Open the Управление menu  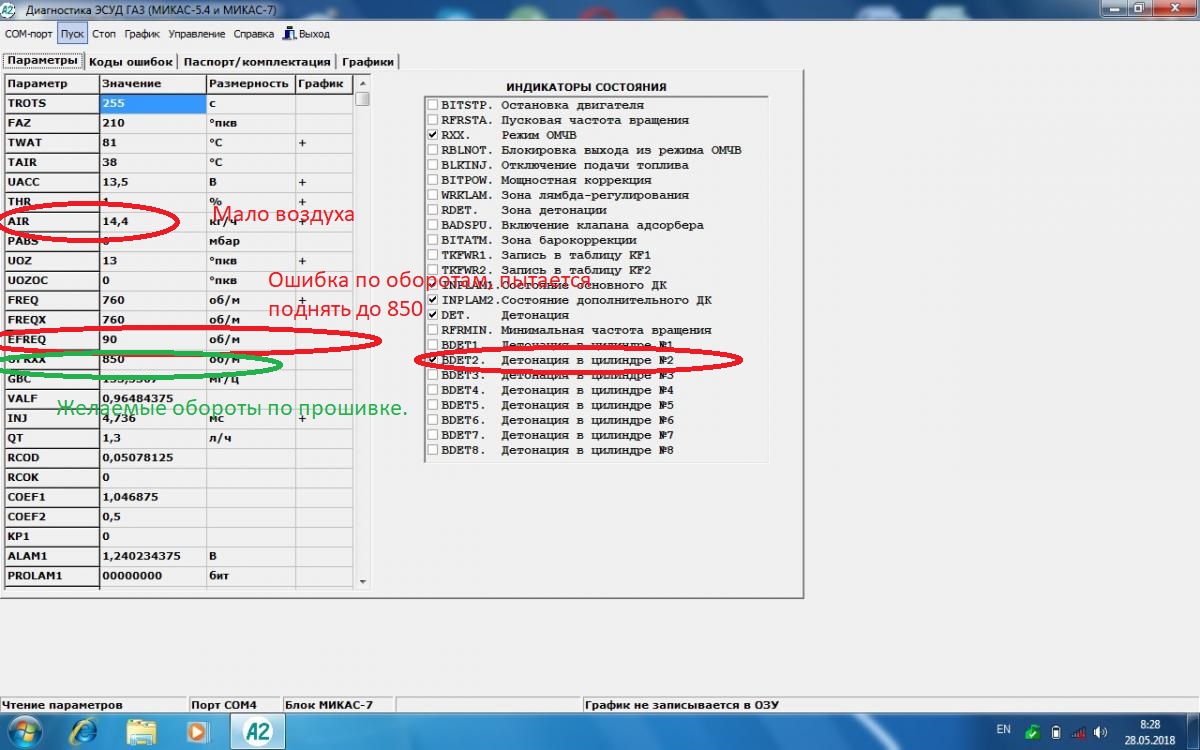(x=197, y=33)
